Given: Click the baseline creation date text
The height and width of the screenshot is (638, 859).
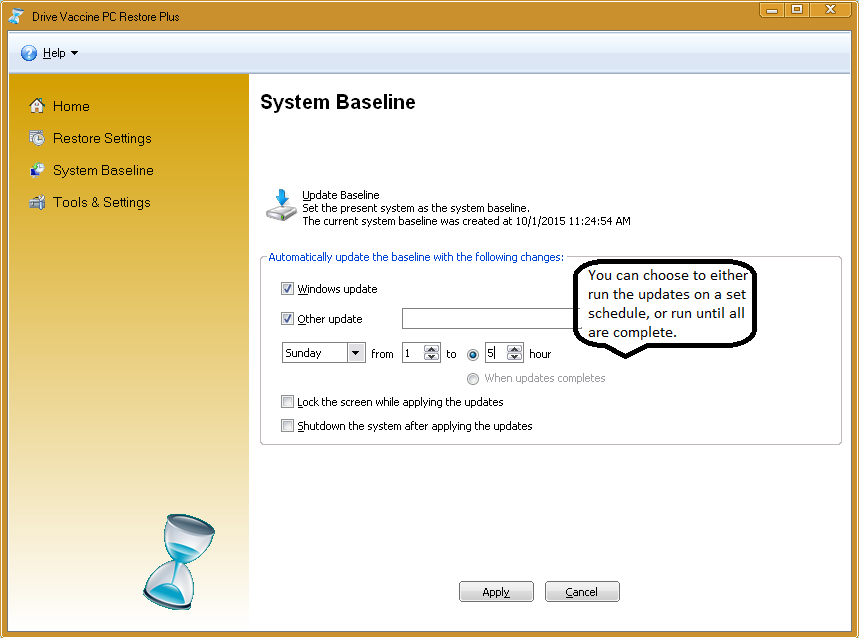Looking at the screenshot, I should (x=466, y=221).
